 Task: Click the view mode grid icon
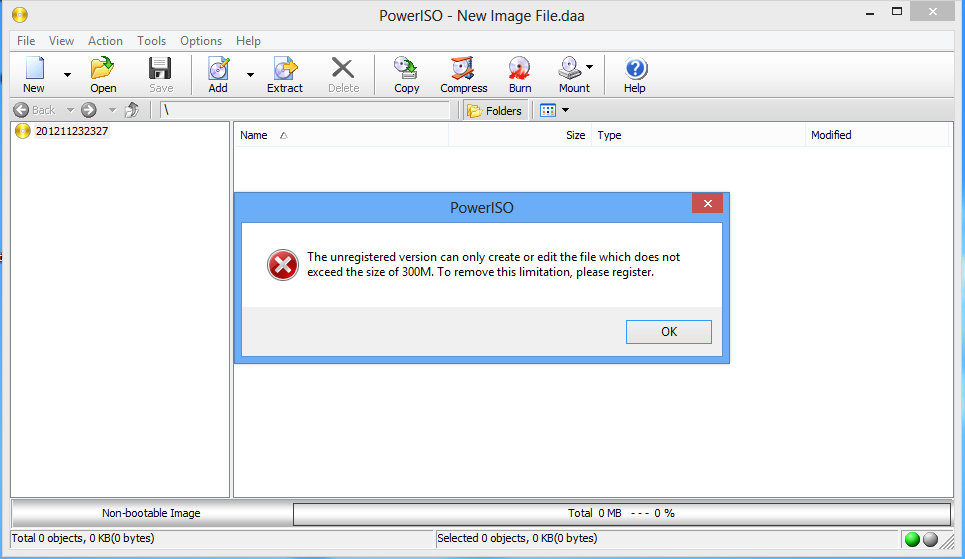coord(548,110)
